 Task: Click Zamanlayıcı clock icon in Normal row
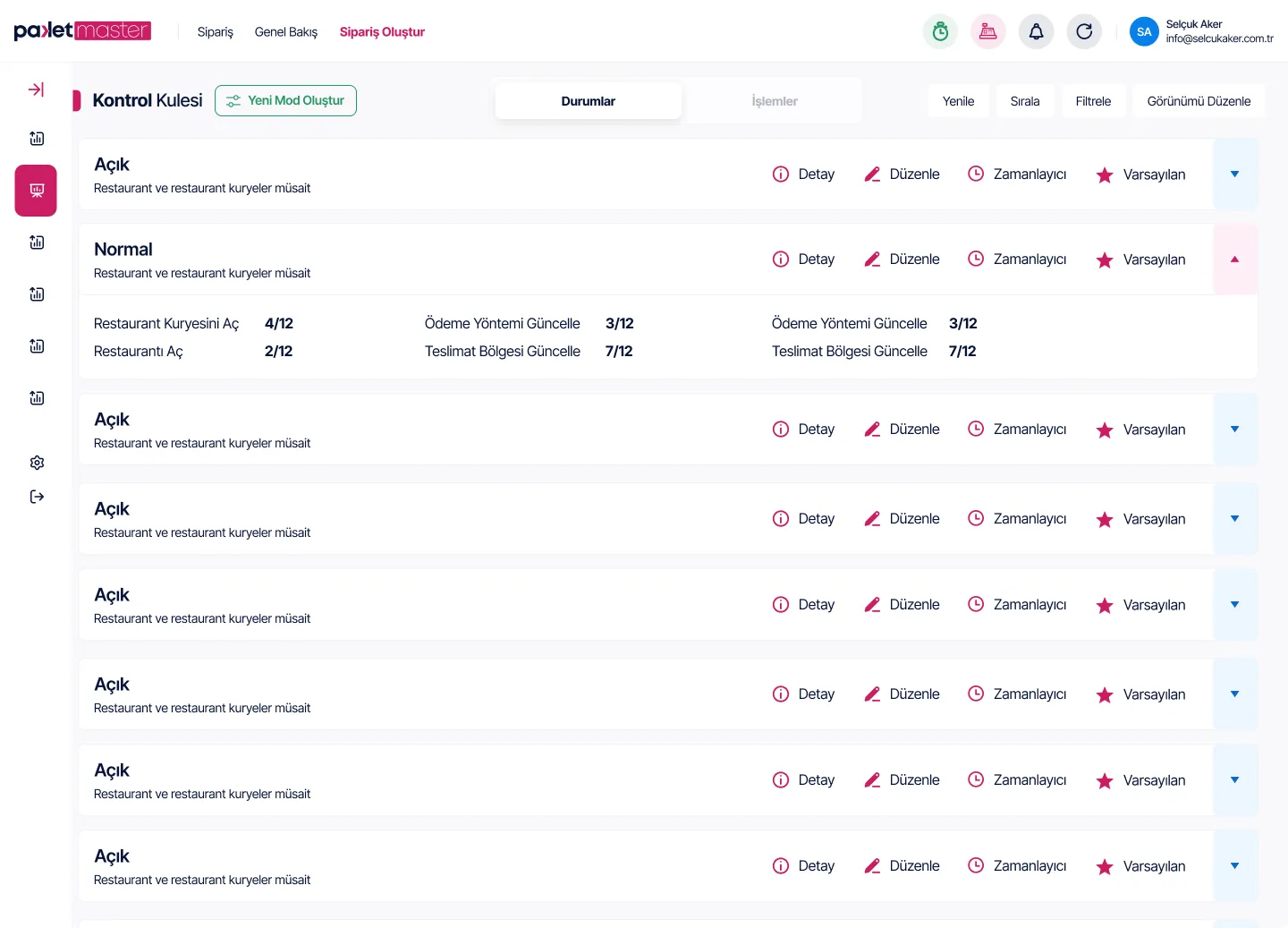pos(976,259)
